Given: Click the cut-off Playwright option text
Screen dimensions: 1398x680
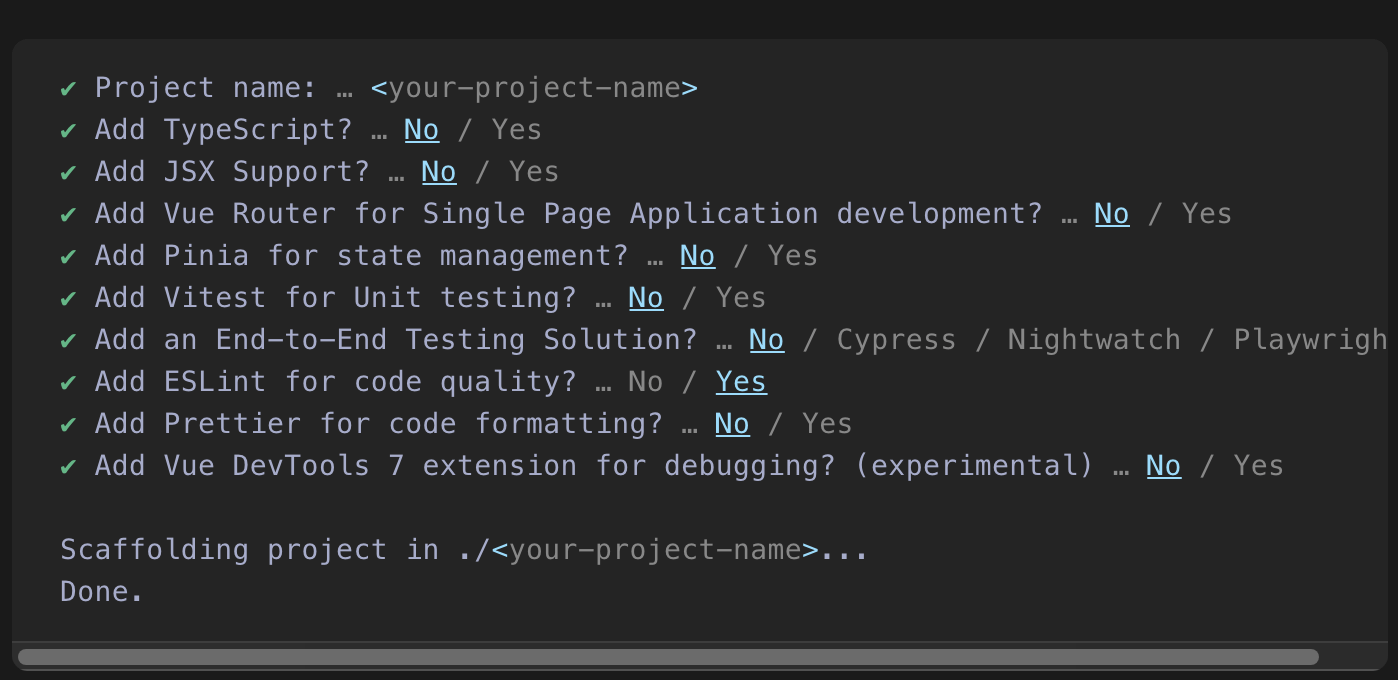Looking at the screenshot, I should 1310,340.
